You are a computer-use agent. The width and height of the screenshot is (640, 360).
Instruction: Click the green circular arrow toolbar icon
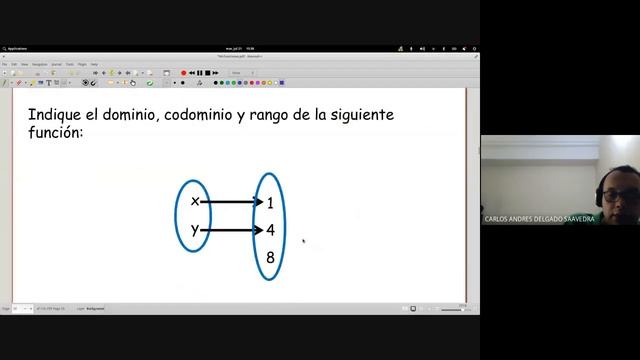point(150,83)
